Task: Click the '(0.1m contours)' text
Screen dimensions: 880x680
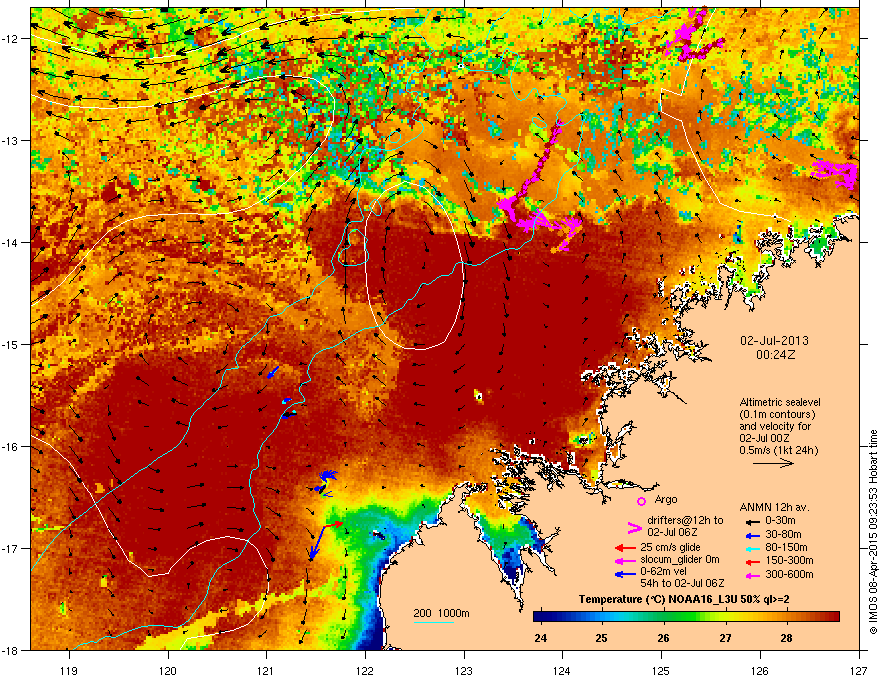Action: 777,415
